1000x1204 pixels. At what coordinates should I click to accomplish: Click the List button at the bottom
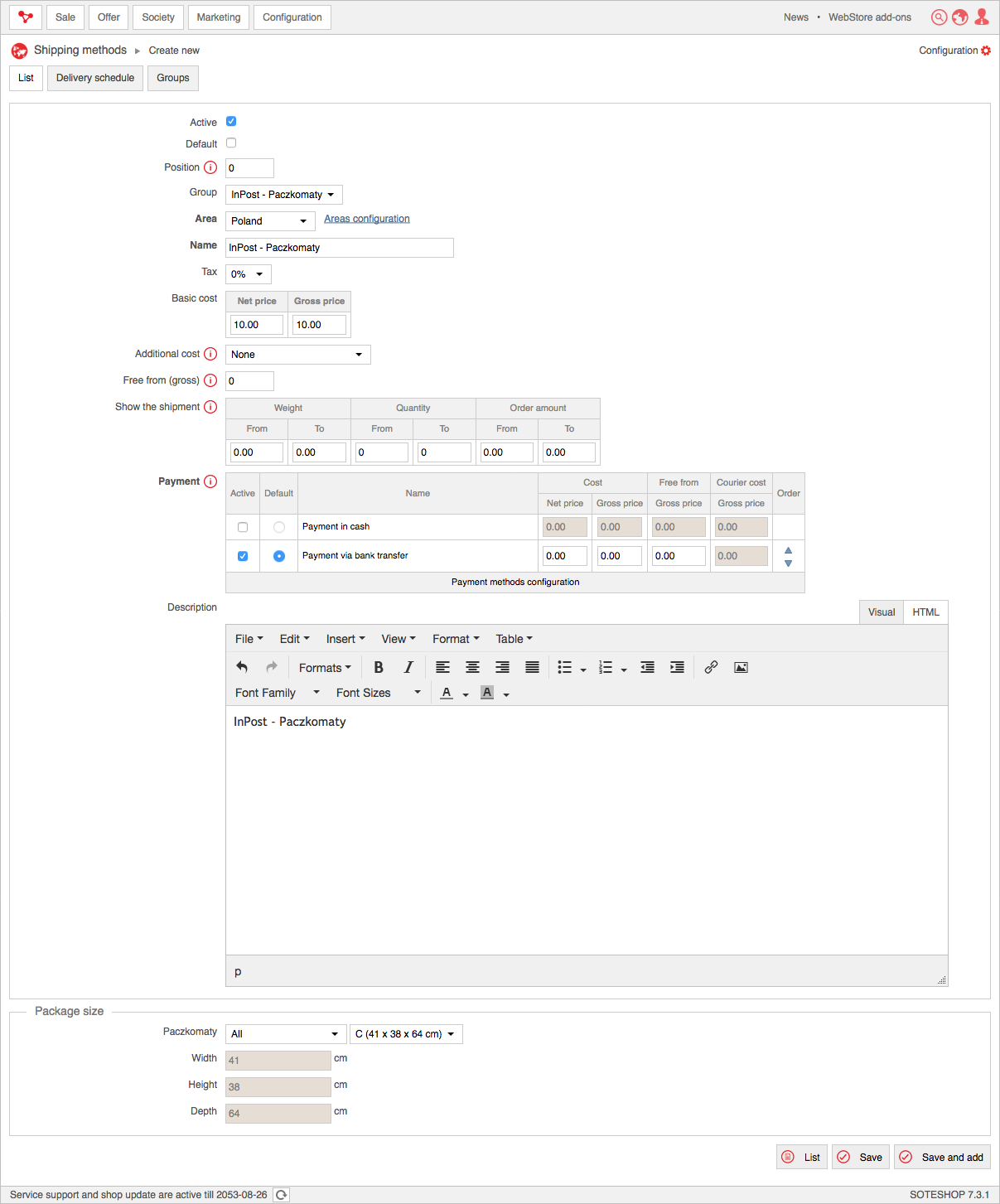(802, 1157)
